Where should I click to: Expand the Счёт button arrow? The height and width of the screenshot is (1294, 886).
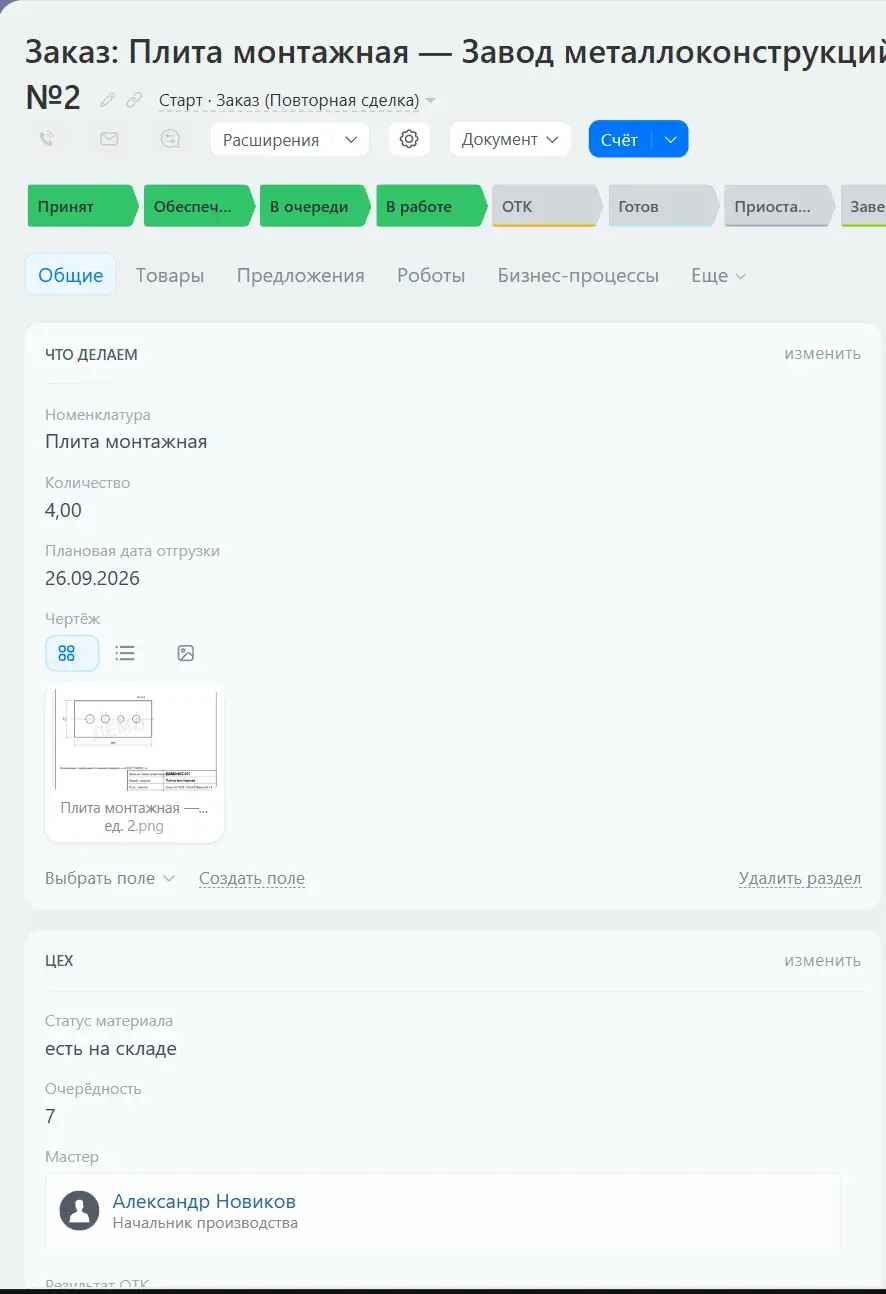pyautogui.click(x=670, y=139)
